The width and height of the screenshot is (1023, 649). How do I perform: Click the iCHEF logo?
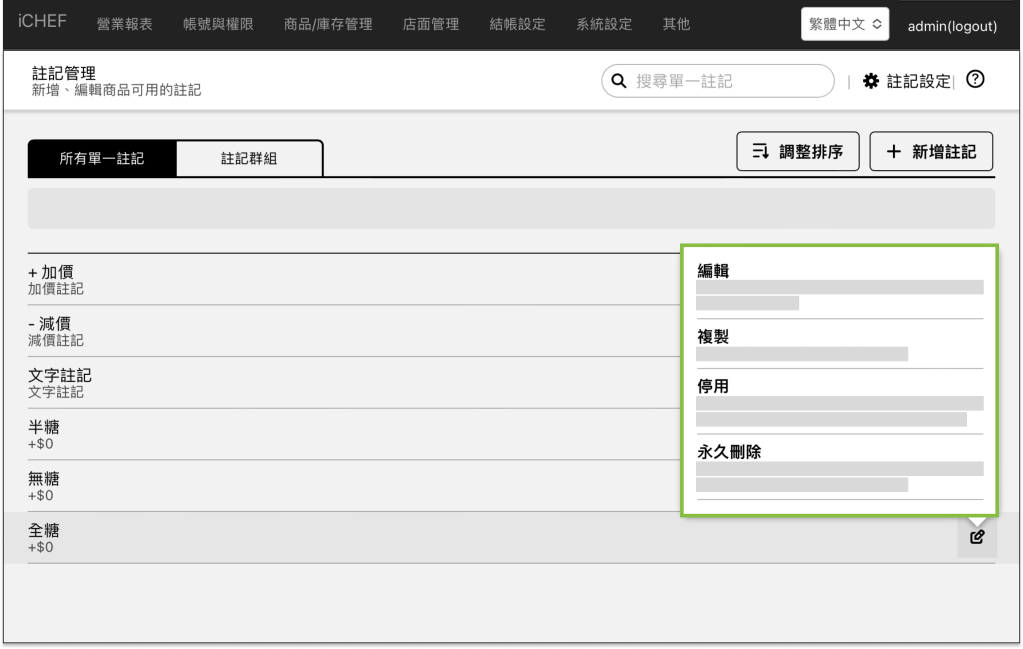click(x=42, y=23)
